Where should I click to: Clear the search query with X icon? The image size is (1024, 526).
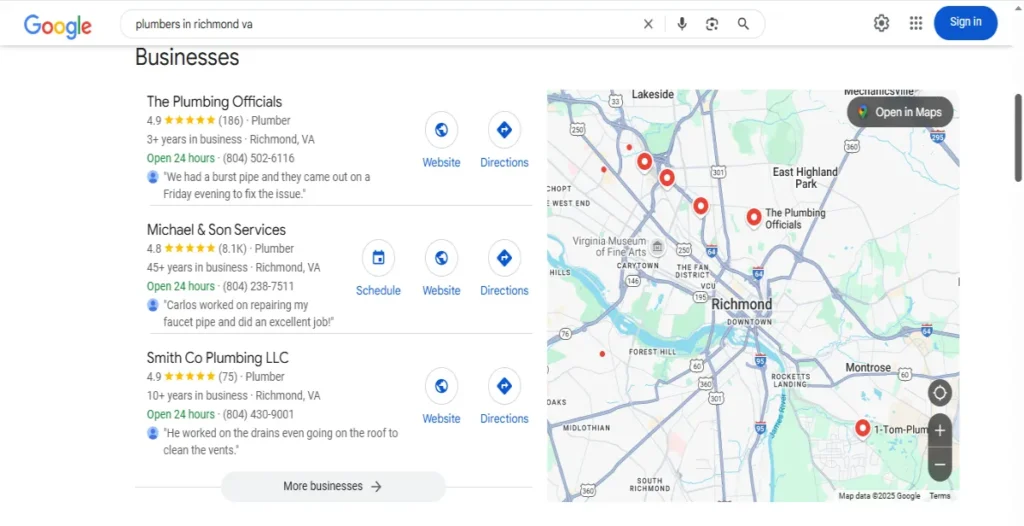pyautogui.click(x=648, y=24)
